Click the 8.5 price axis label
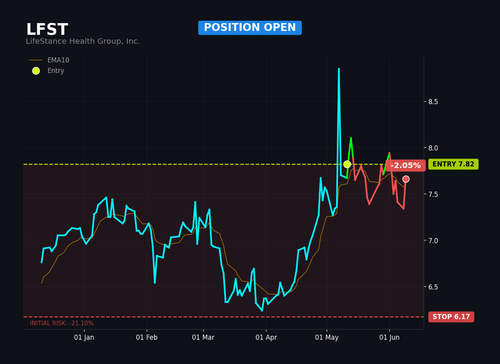This screenshot has height=364, width=500. tap(433, 102)
